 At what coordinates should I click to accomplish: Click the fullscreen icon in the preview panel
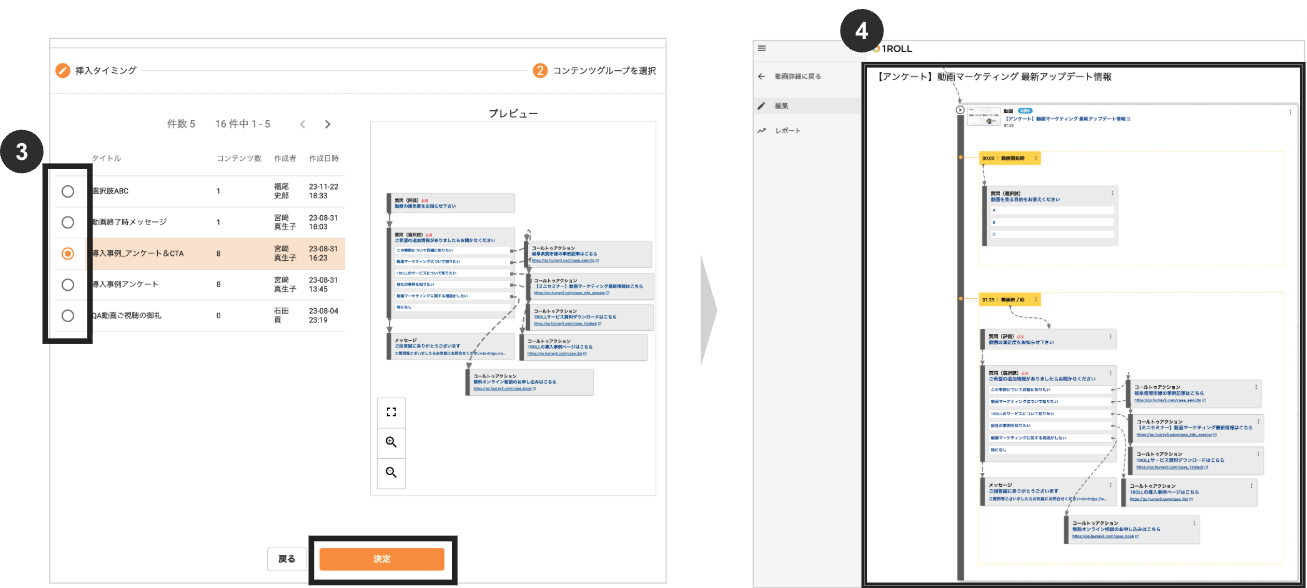point(391,412)
